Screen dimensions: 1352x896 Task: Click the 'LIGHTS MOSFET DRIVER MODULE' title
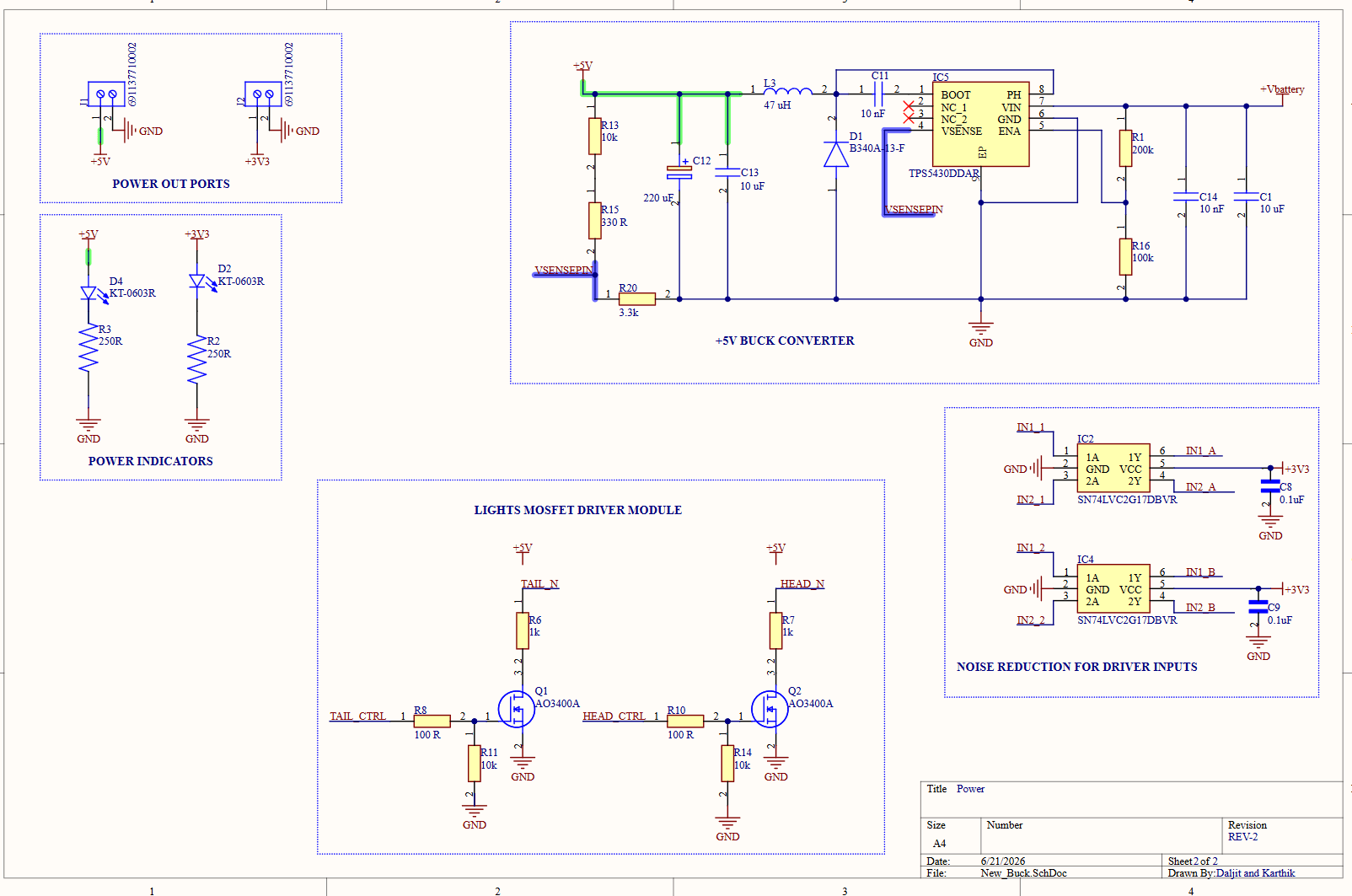578,510
